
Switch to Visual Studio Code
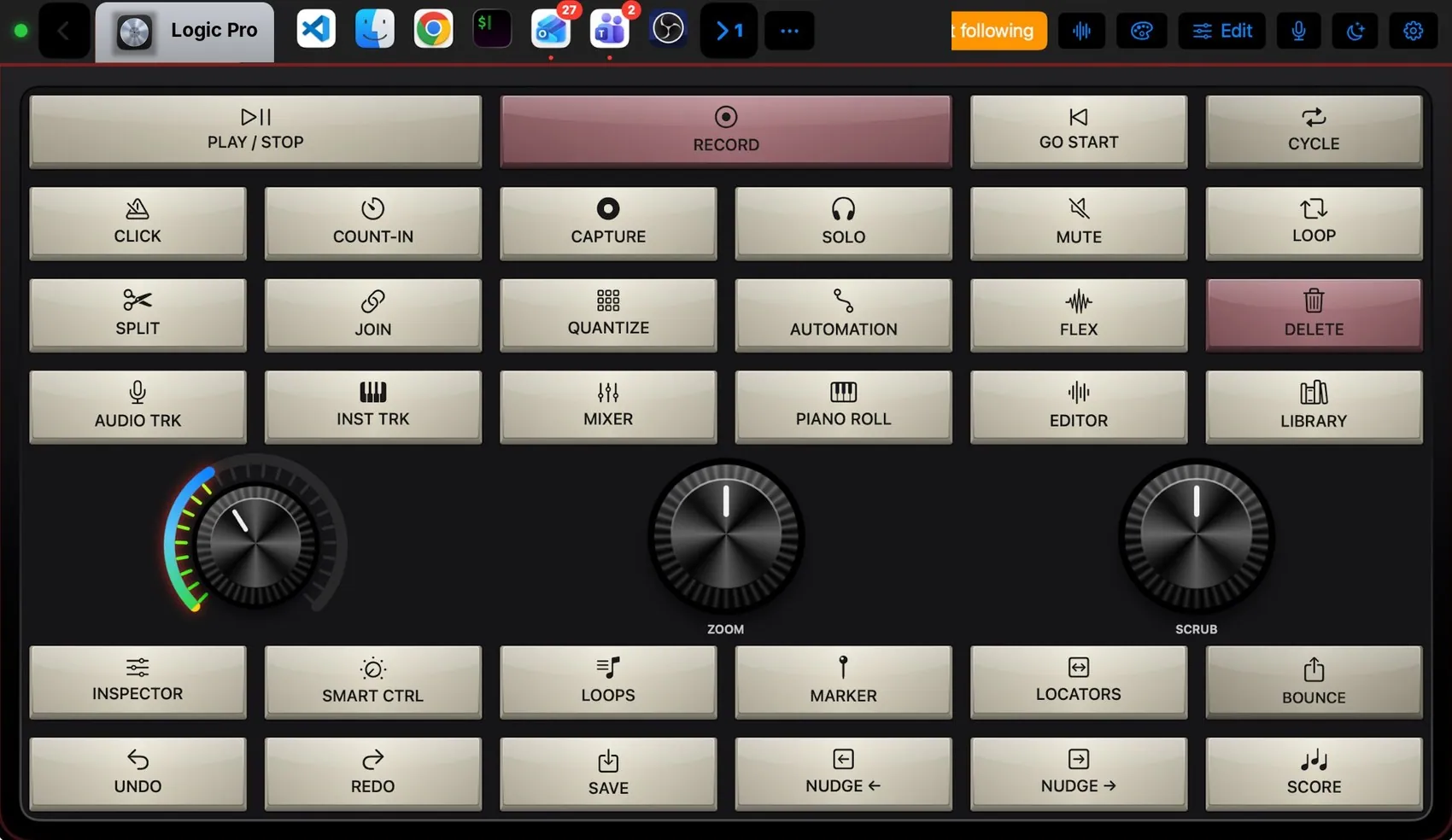[x=315, y=30]
